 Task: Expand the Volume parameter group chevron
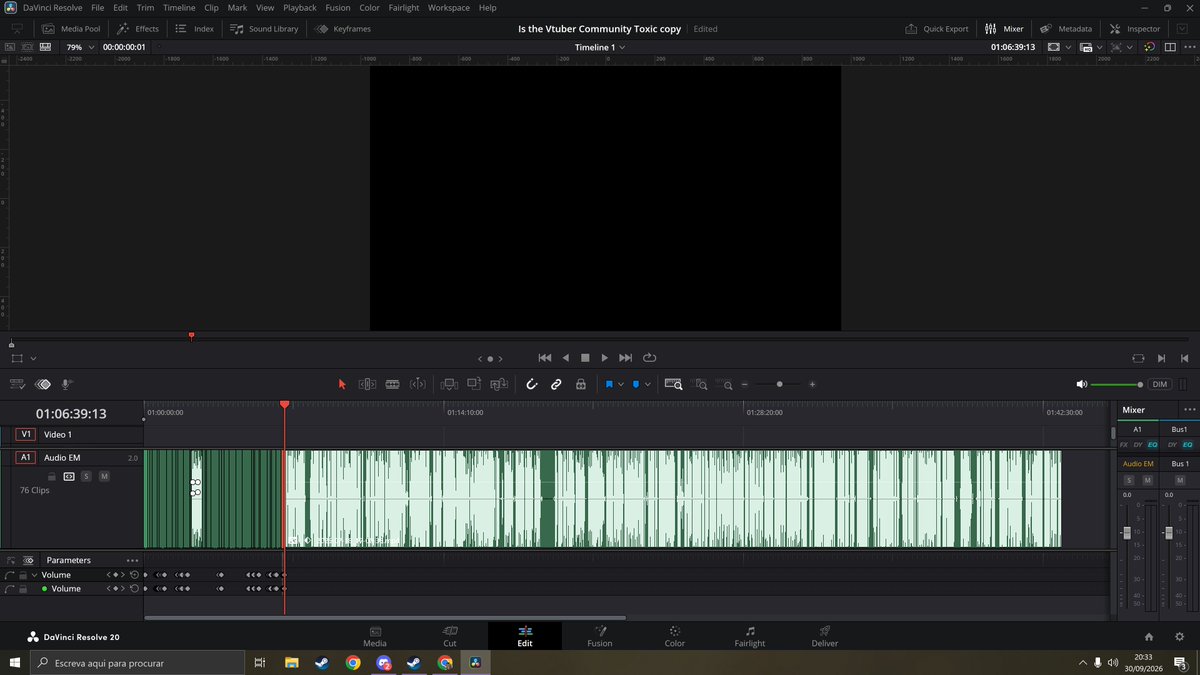tap(34, 575)
